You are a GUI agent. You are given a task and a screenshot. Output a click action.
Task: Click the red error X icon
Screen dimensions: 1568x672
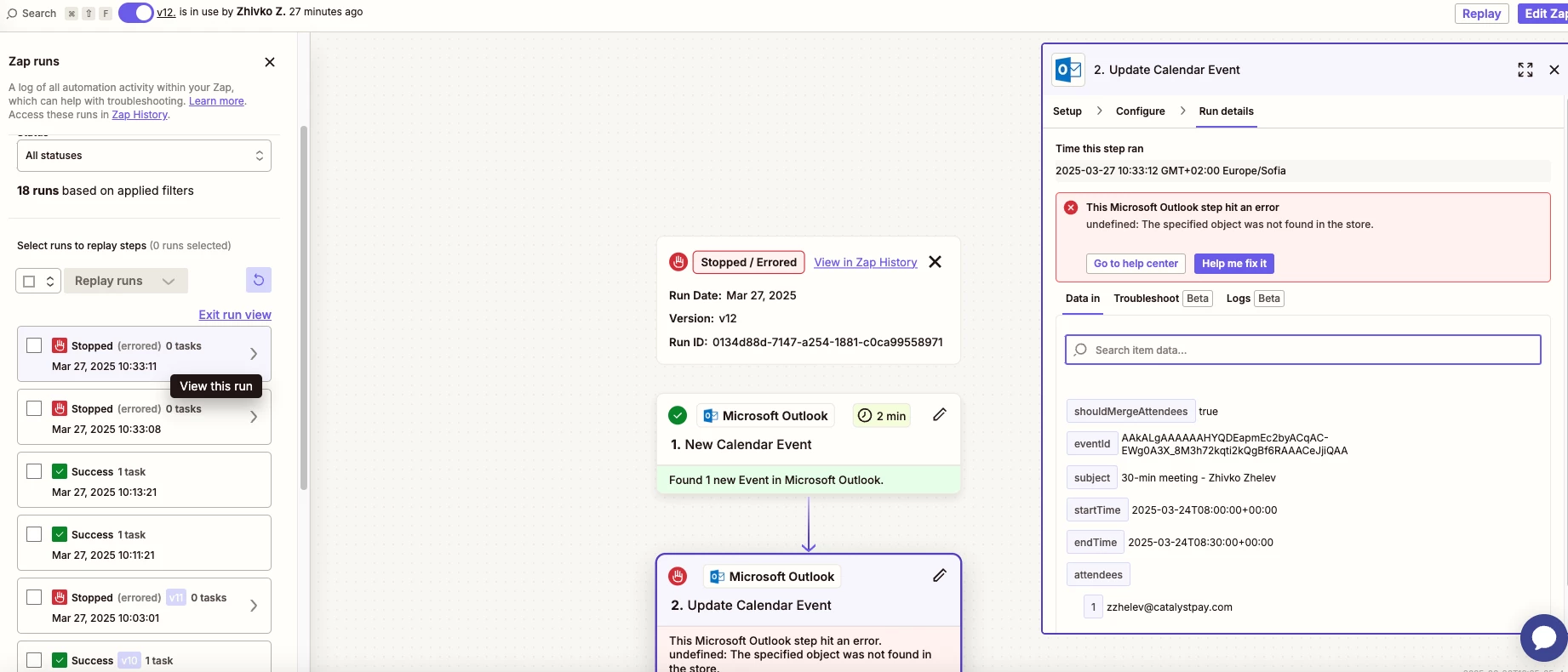(x=1071, y=208)
